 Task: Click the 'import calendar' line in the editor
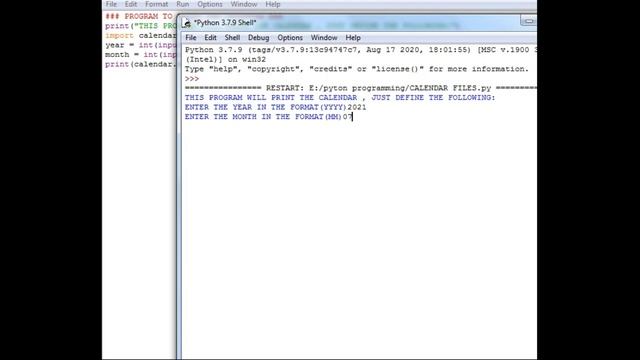(x=140, y=36)
